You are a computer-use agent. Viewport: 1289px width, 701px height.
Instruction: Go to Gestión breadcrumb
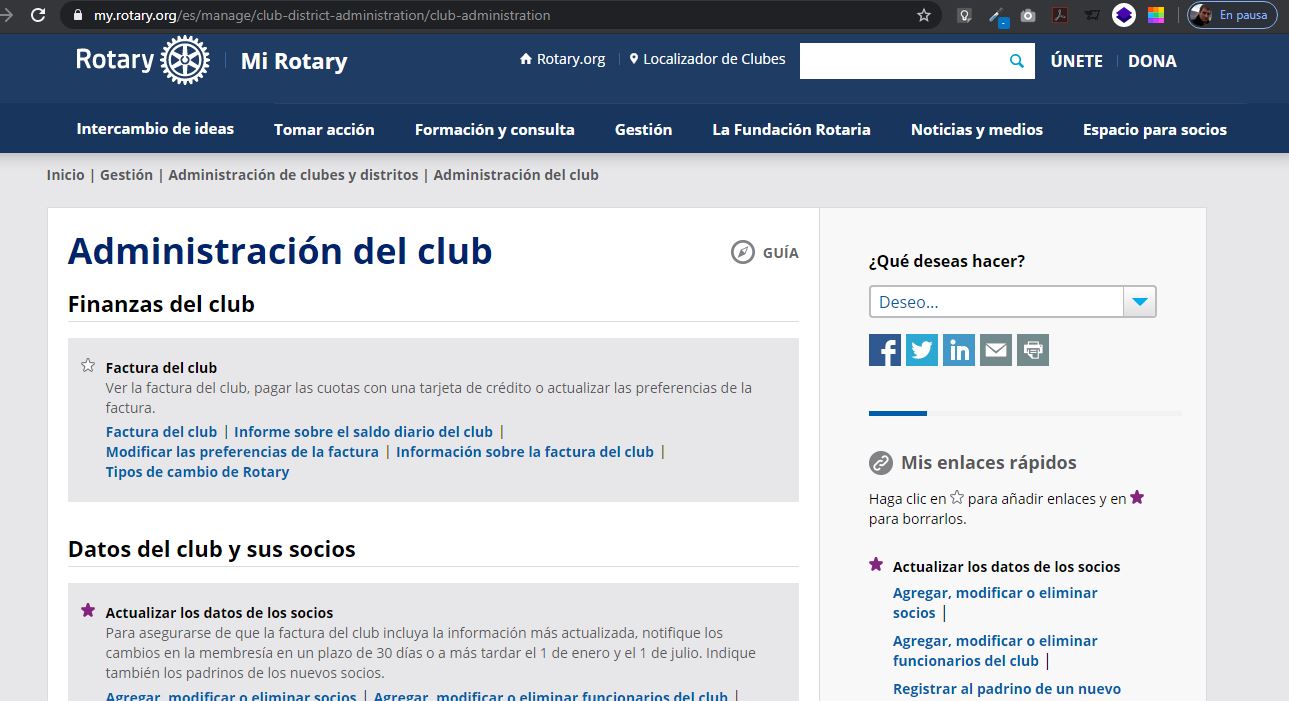126,175
